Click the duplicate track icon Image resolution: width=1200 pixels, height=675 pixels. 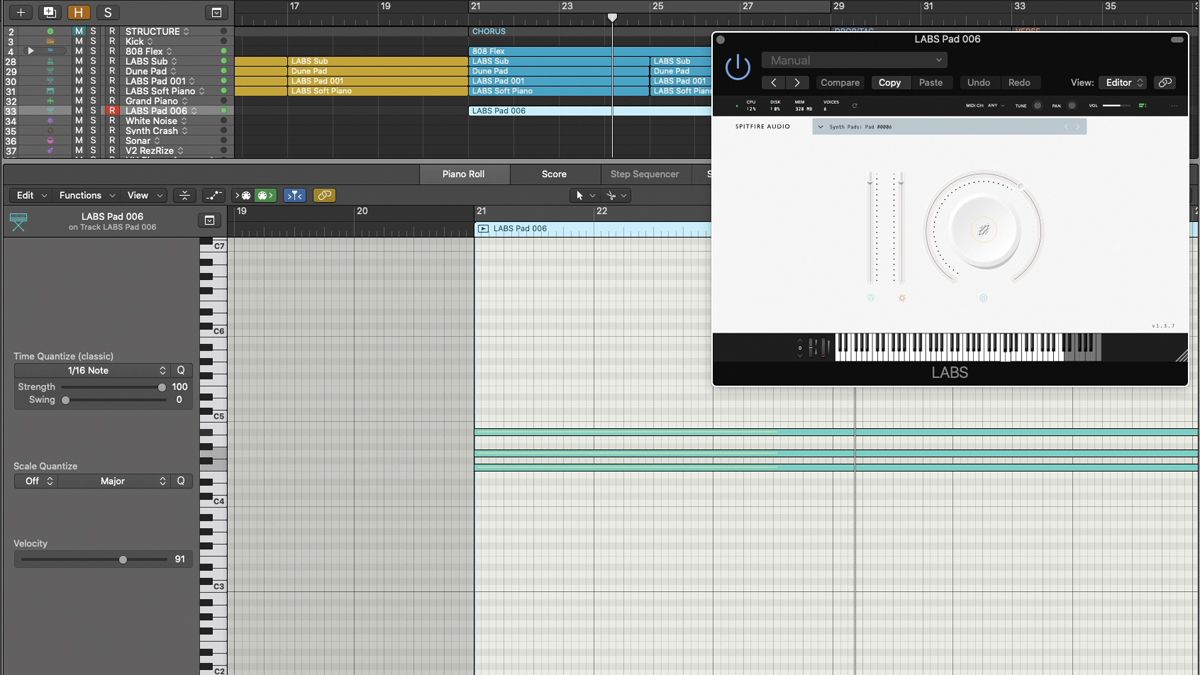pyautogui.click(x=49, y=13)
